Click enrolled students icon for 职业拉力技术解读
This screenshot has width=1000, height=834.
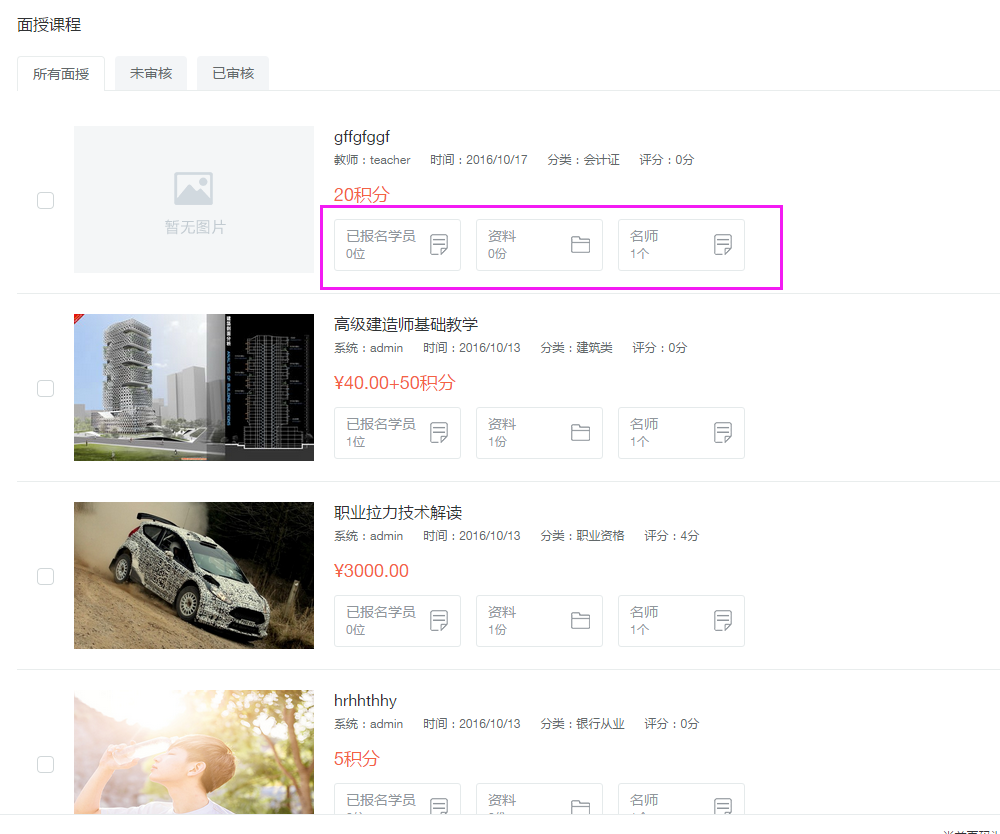(x=439, y=621)
